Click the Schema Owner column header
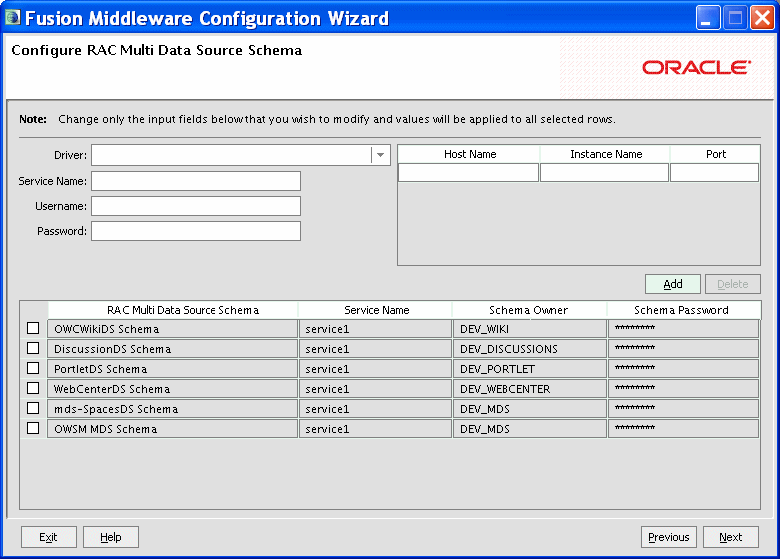Screen dimensions: 780x559 point(529,310)
